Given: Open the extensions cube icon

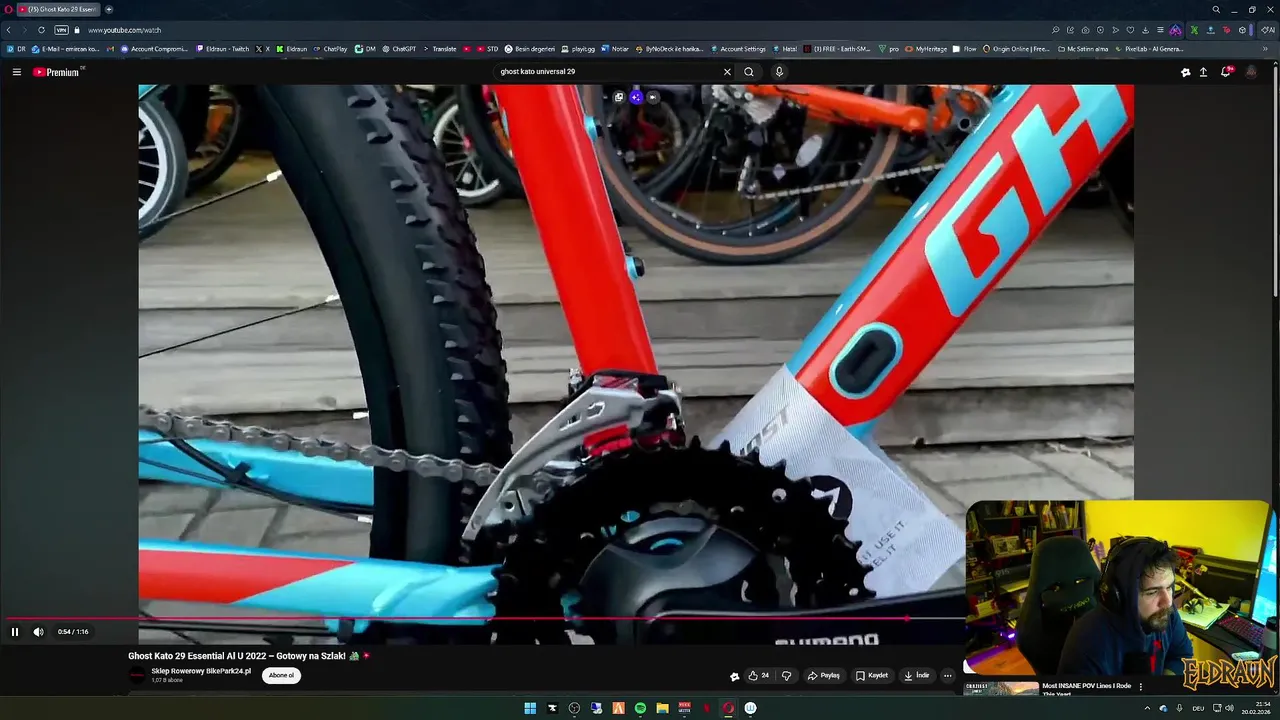Looking at the screenshot, I should coord(1243,30).
